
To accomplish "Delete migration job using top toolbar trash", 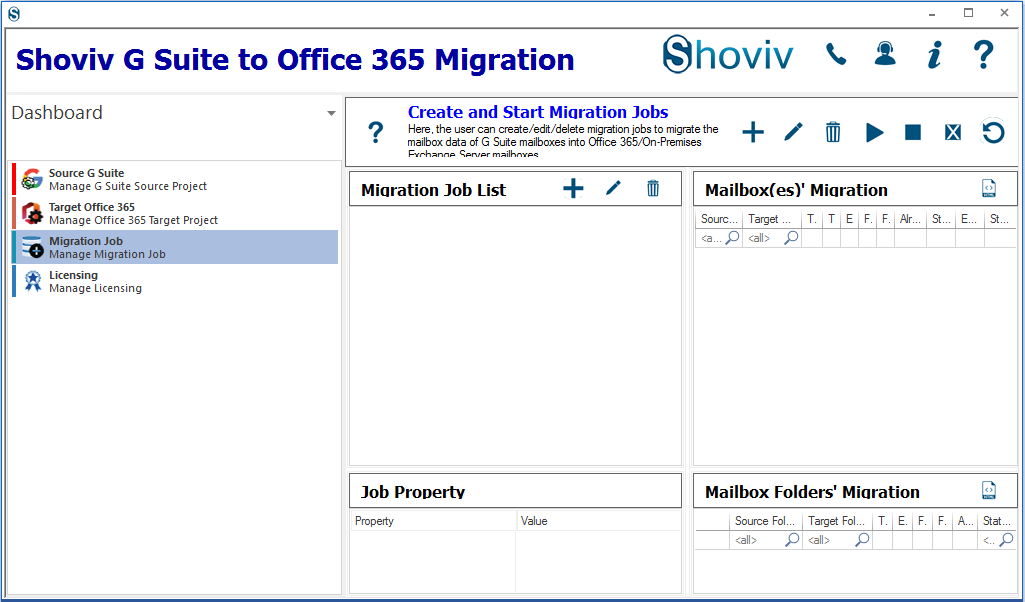I will coord(833,132).
